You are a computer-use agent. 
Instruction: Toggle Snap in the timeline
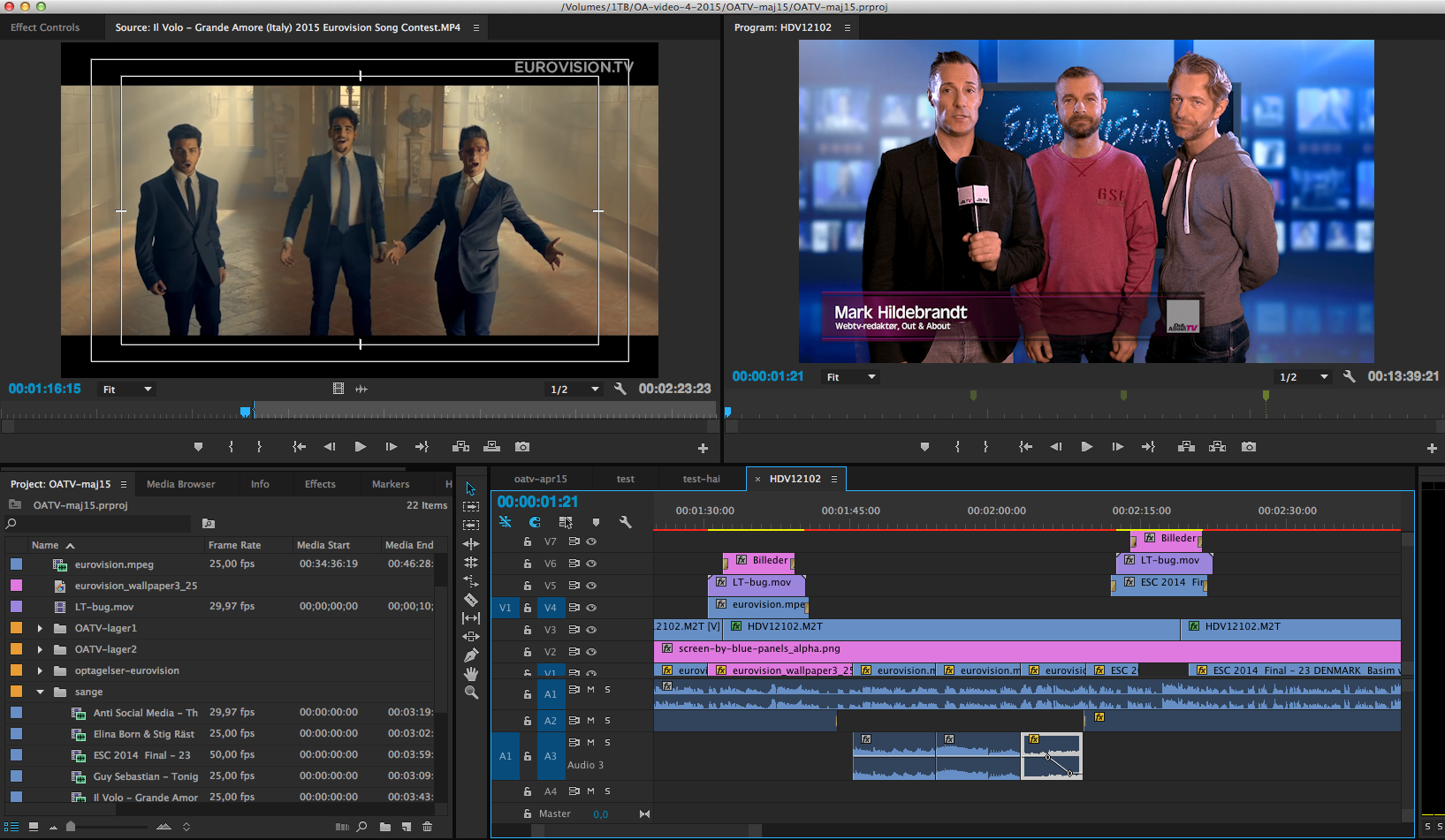pyautogui.click(x=535, y=522)
